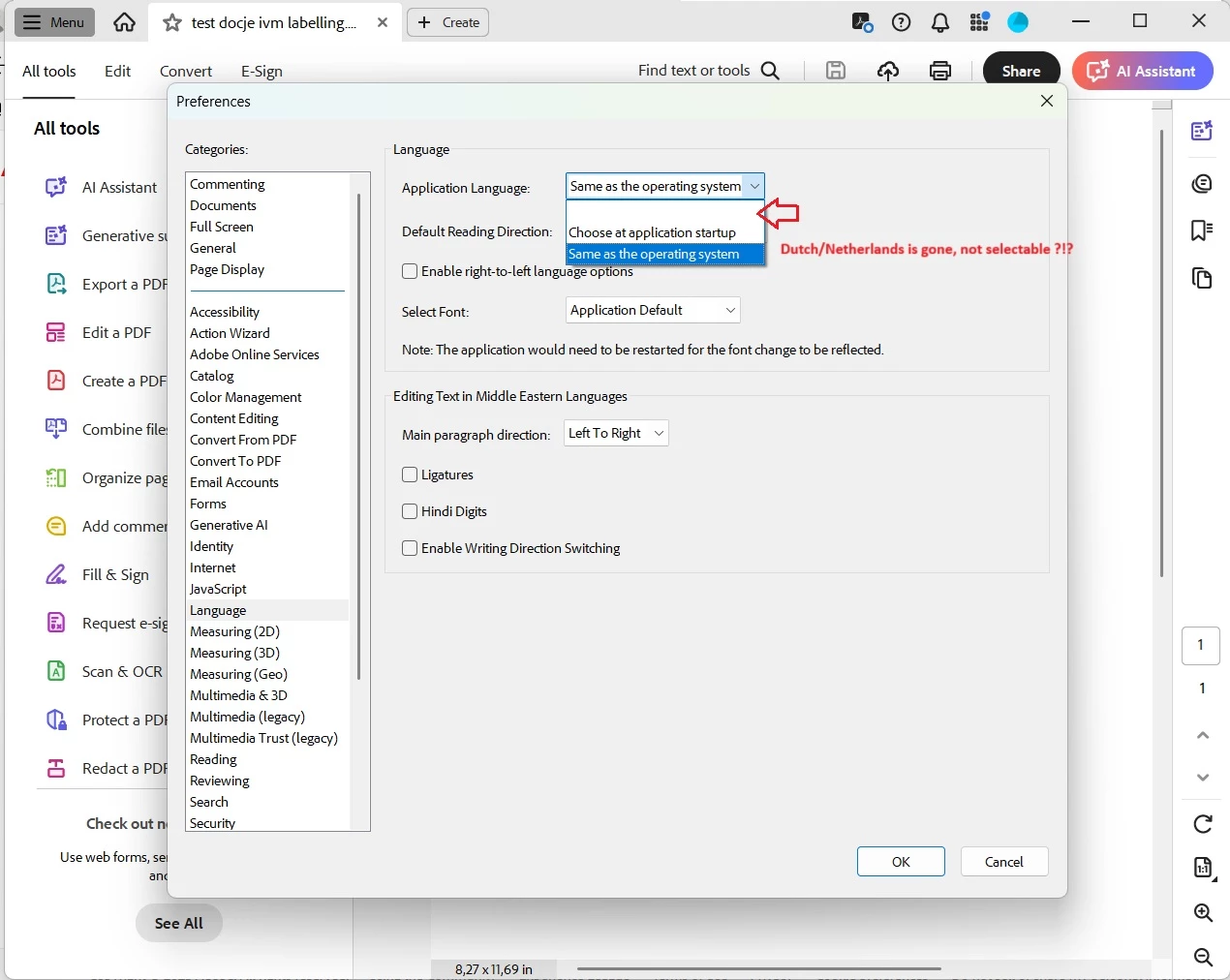1230x980 pixels.
Task: Open the bookmarks panel icon in right rail
Action: [x=1202, y=230]
